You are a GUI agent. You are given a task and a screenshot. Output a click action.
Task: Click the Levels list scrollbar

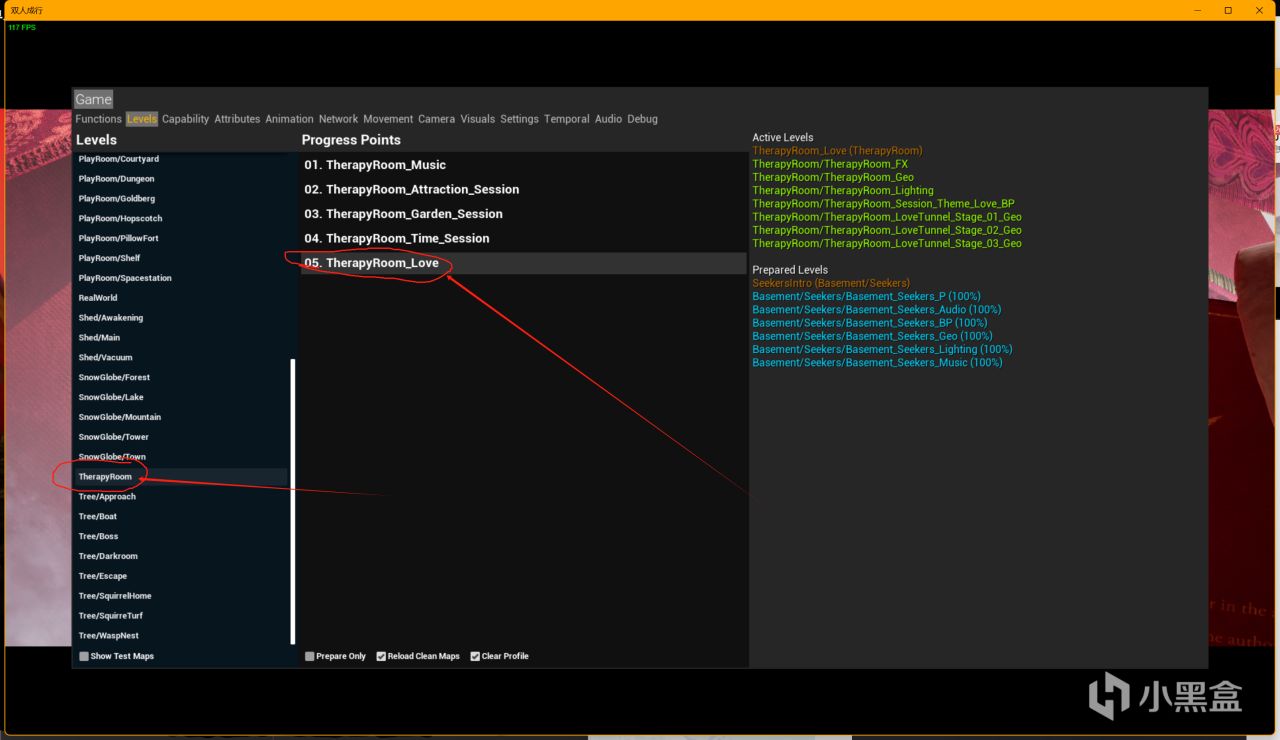click(293, 501)
